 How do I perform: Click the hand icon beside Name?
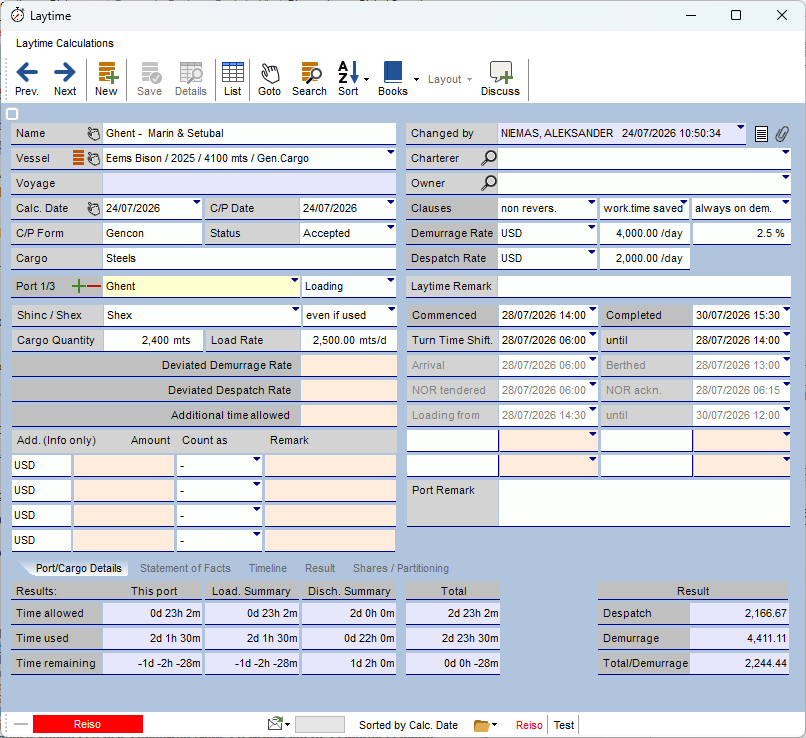click(94, 134)
